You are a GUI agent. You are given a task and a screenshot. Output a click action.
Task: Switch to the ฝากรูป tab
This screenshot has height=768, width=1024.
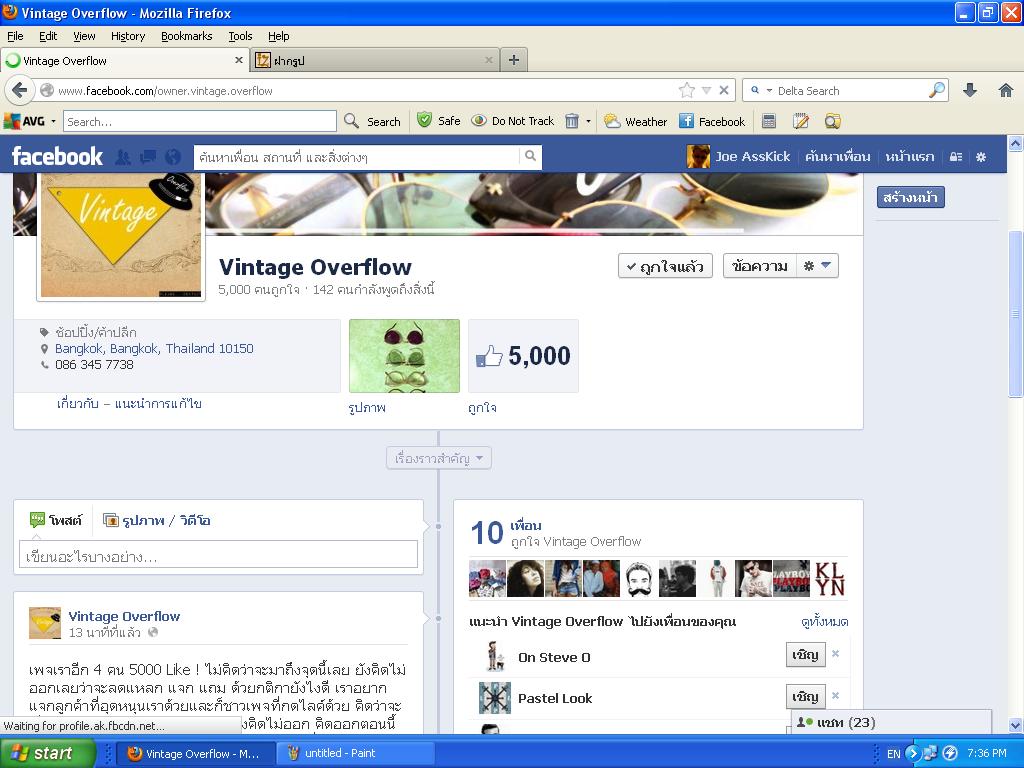(376, 60)
